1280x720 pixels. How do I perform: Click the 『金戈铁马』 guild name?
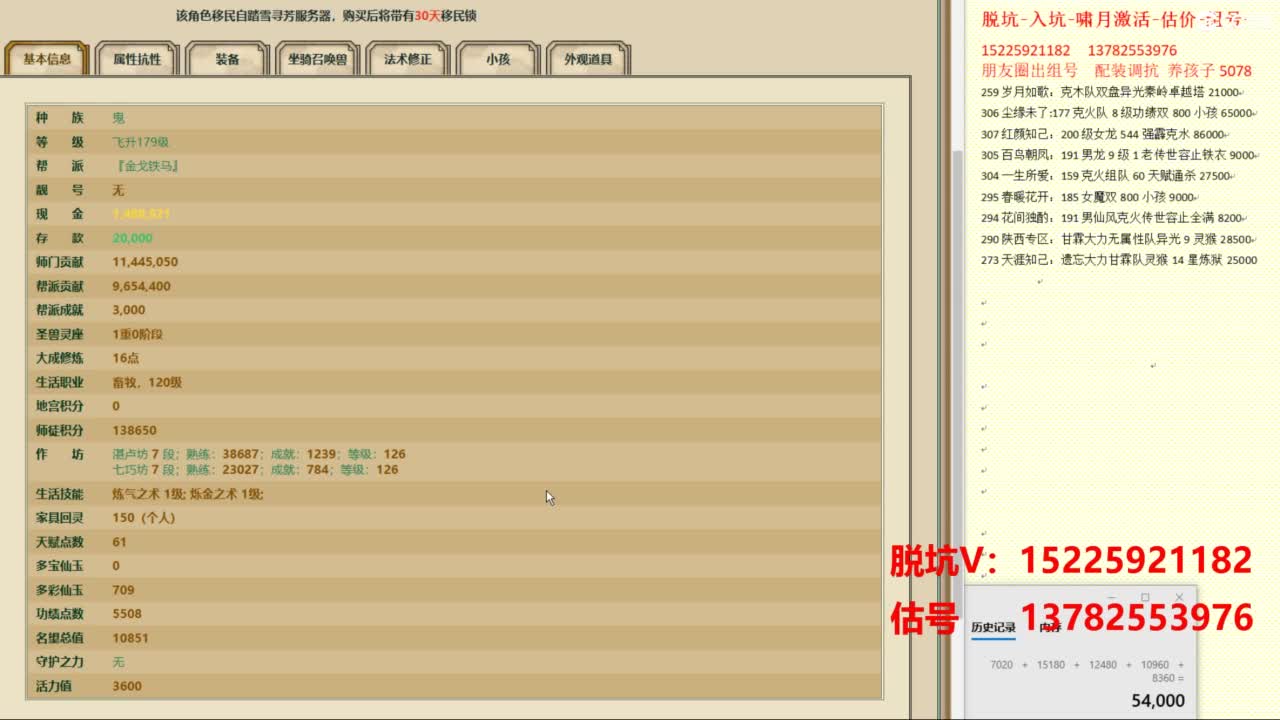coord(146,166)
